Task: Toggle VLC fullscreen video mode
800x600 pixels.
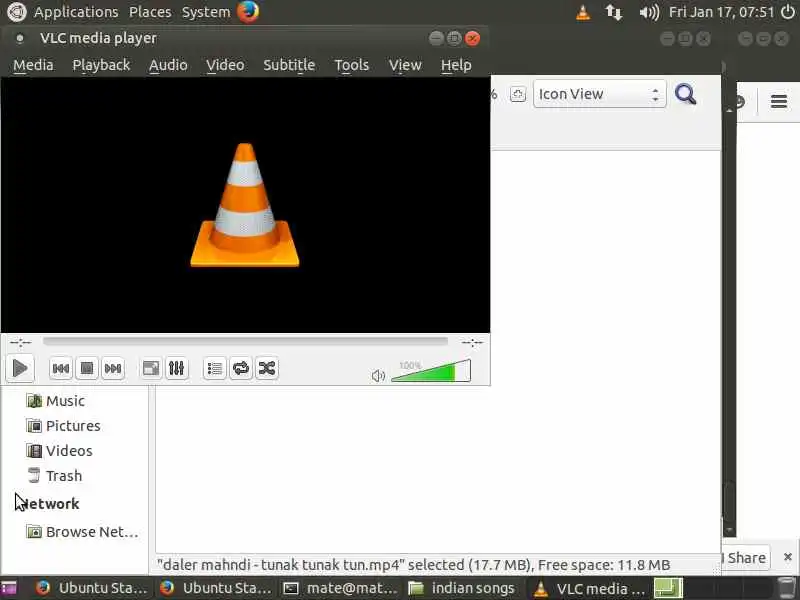Action: tap(151, 368)
